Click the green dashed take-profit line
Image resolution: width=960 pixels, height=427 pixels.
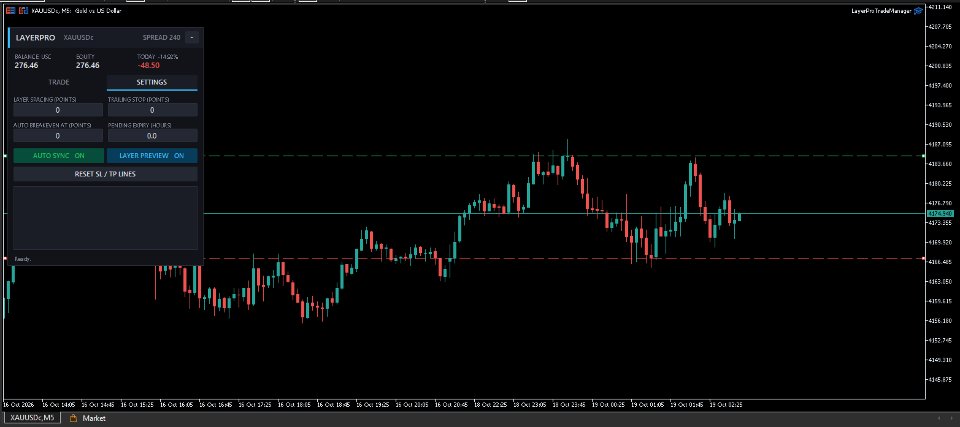[563, 156]
